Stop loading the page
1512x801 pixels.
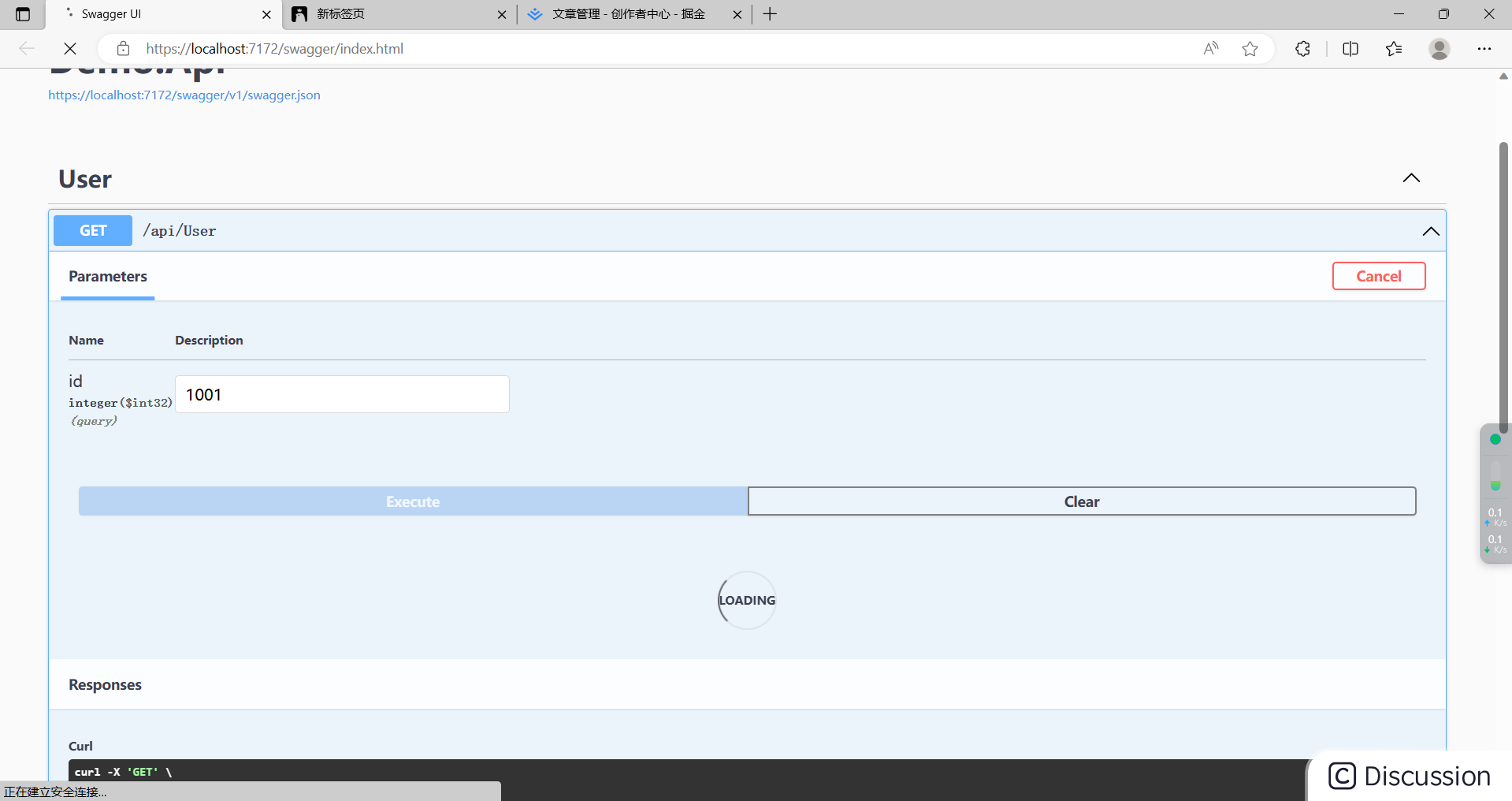coord(70,49)
